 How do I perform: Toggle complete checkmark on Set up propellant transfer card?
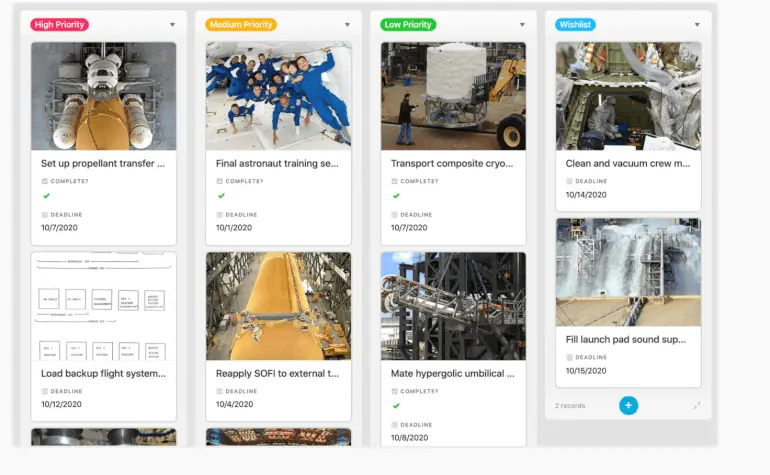tap(47, 196)
